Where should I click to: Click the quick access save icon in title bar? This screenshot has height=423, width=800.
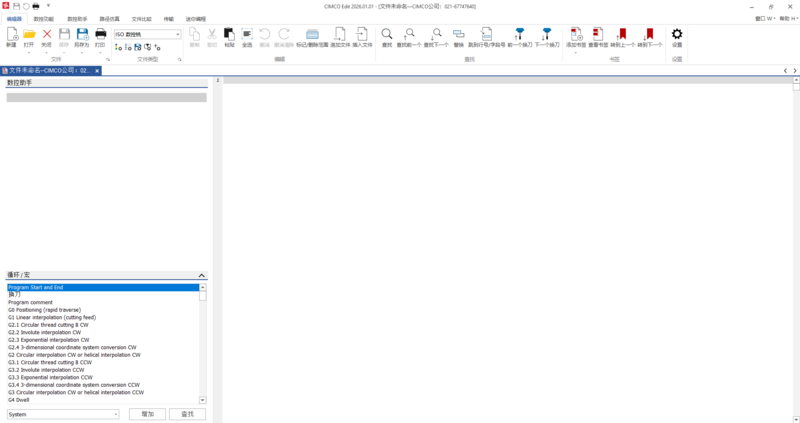(x=16, y=6)
